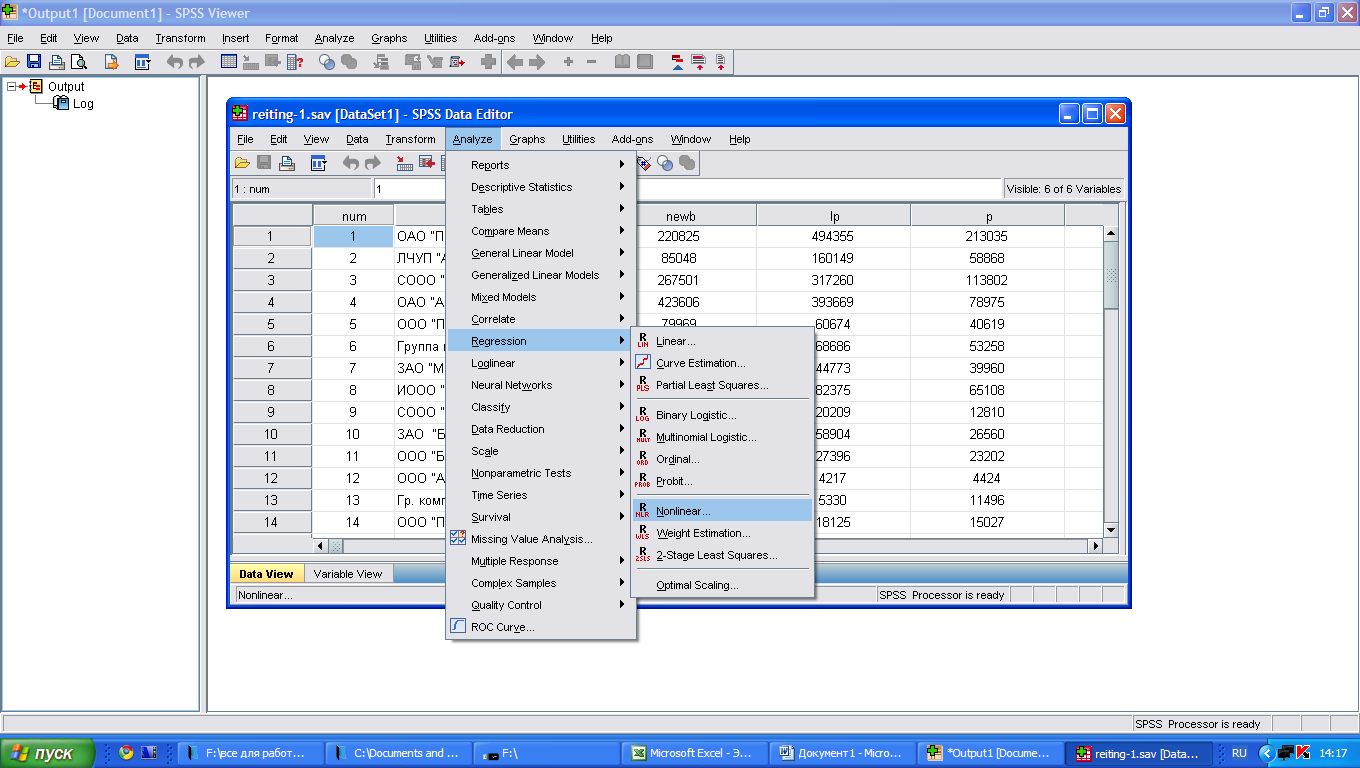Open Time Series submenu
Viewport: 1360px width, 768px height.
[541, 495]
